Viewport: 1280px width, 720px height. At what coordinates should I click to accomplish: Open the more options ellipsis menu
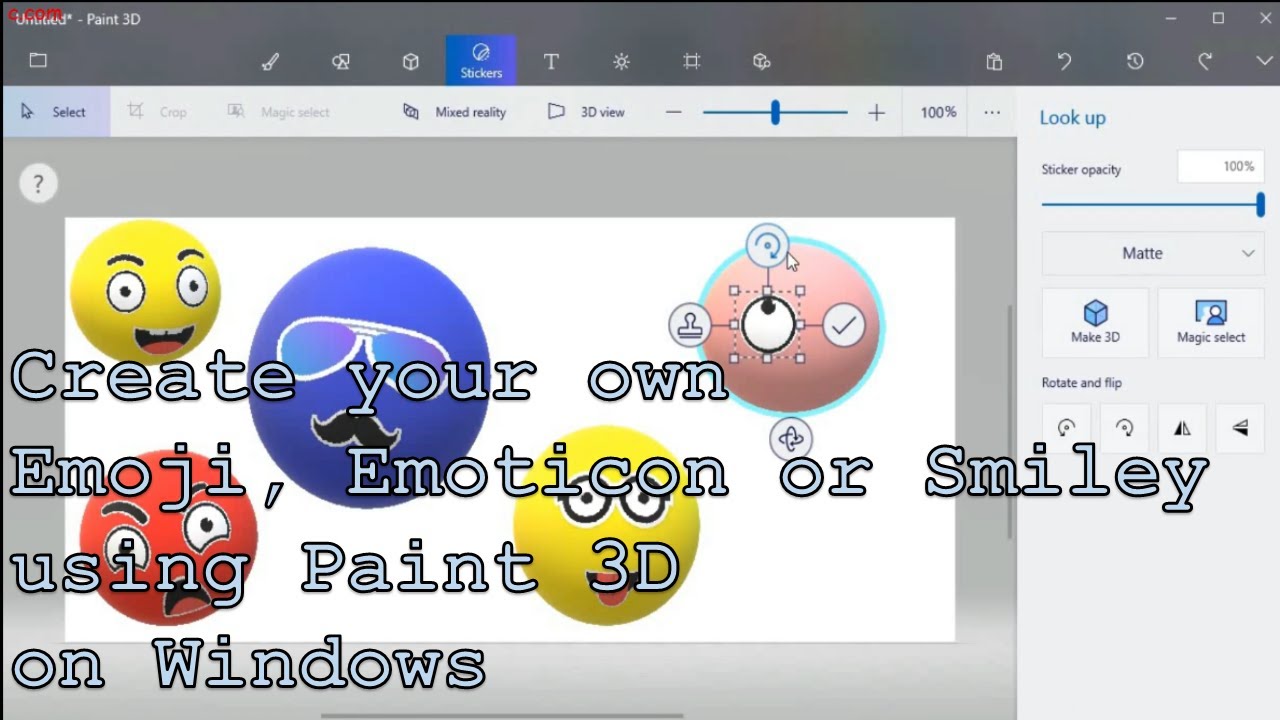coord(992,112)
